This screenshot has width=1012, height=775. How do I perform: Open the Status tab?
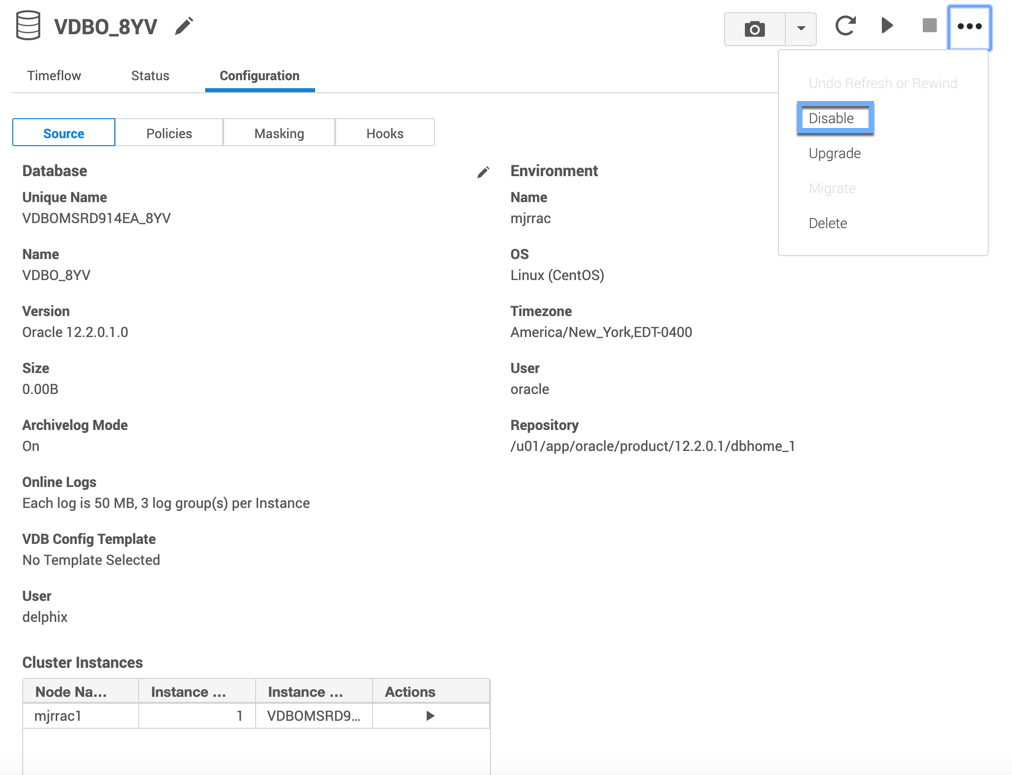coord(150,76)
